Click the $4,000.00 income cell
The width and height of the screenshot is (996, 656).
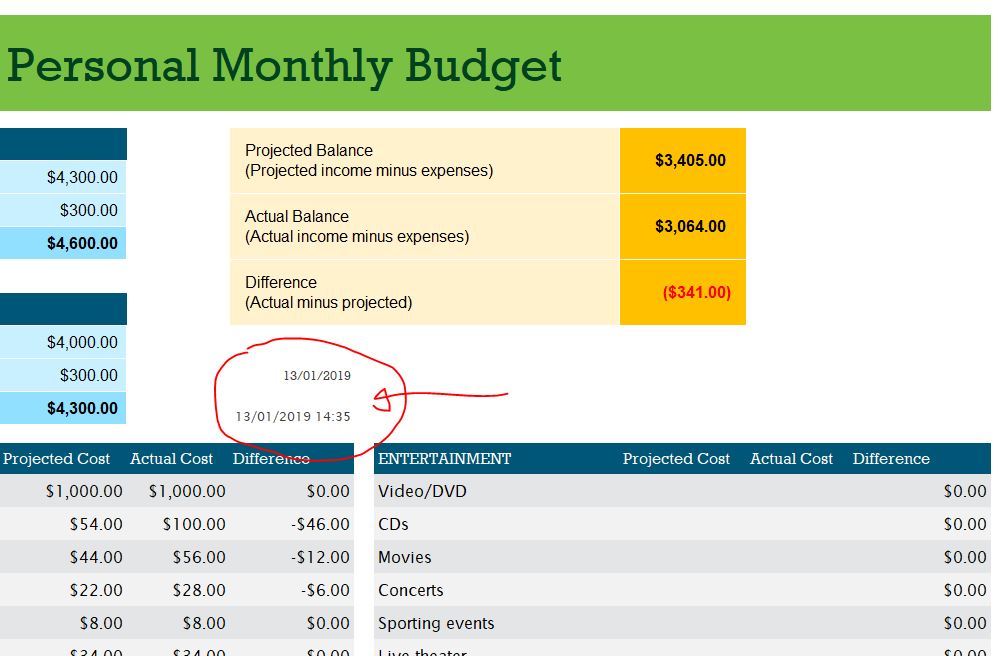(81, 342)
